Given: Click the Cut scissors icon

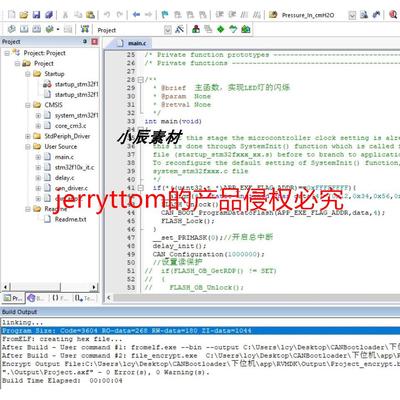Looking at the screenshot, I should (65, 15).
